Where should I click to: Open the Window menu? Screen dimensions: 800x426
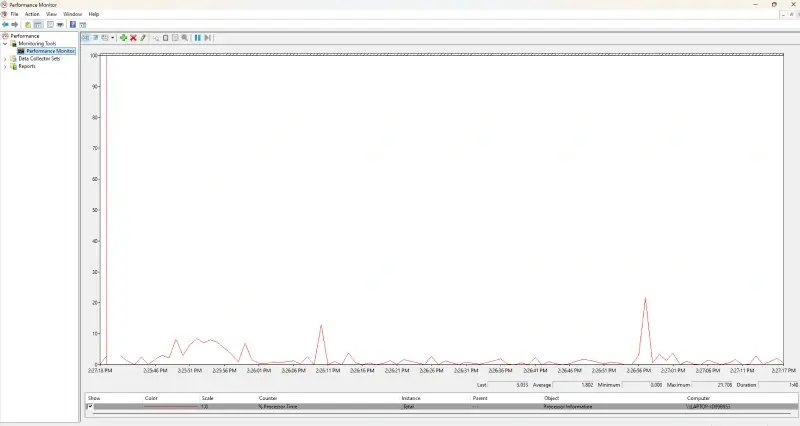coord(72,14)
